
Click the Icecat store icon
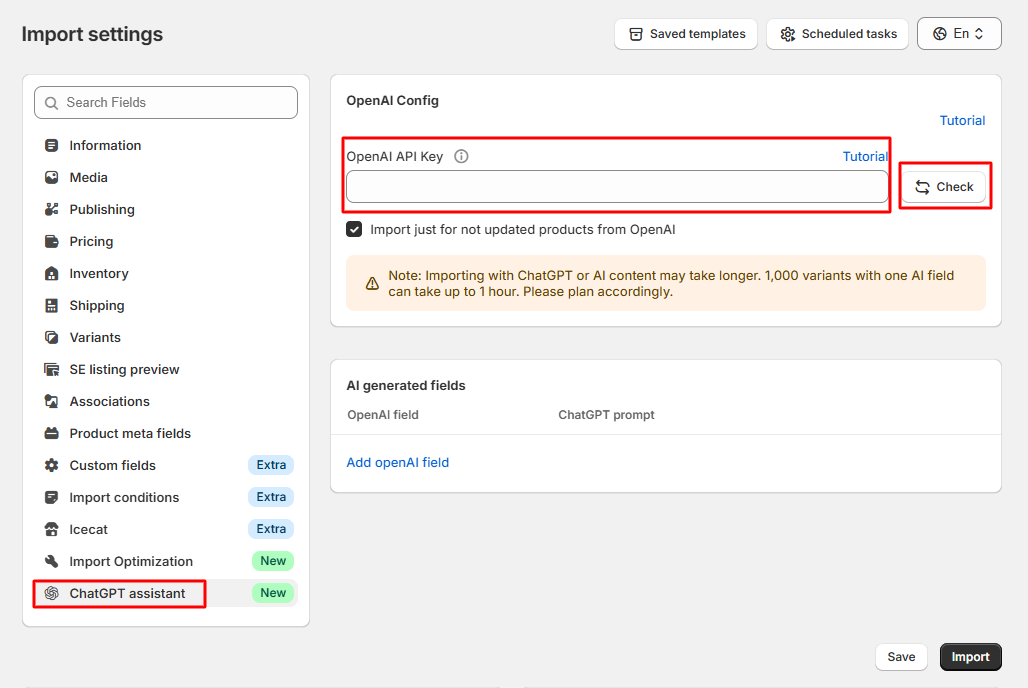coord(51,529)
